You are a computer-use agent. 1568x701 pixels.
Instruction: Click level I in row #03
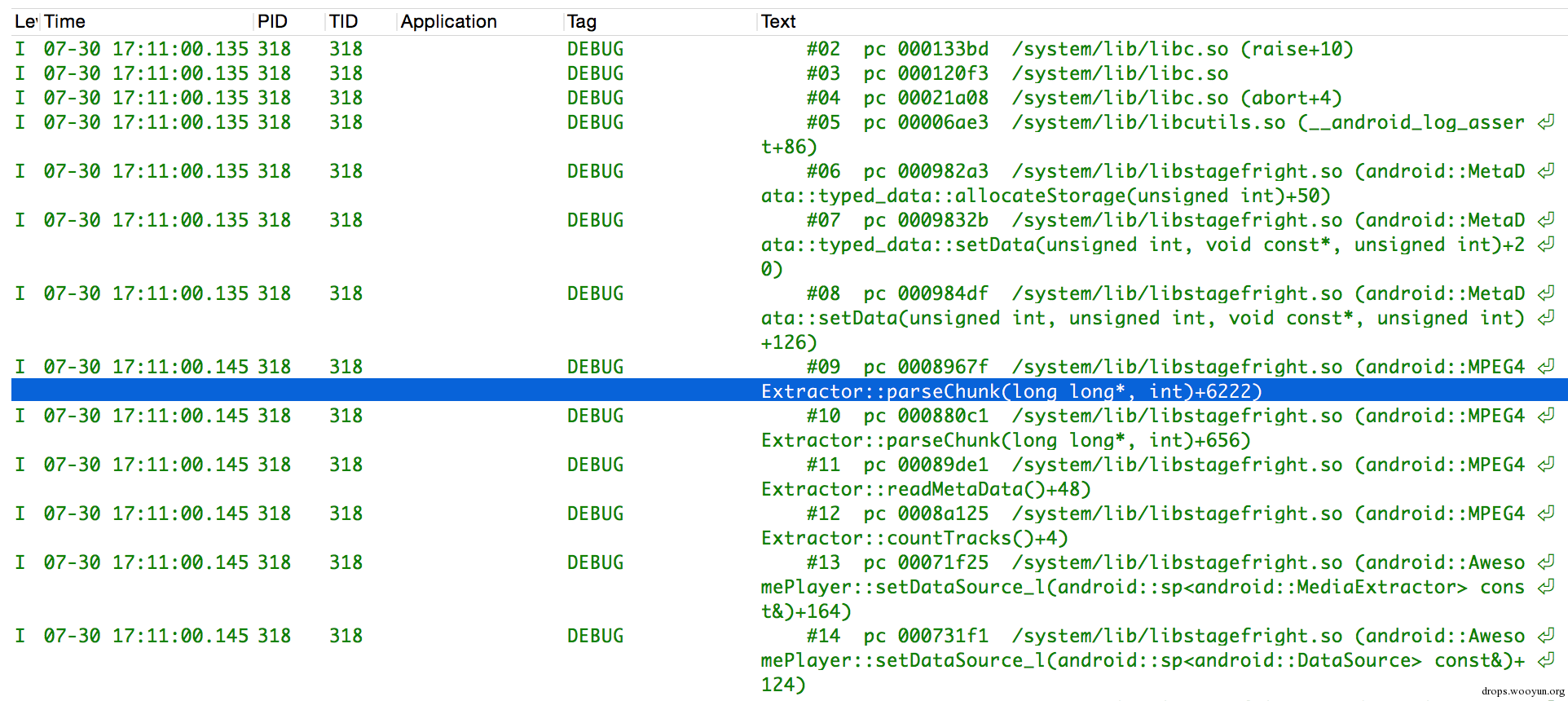tap(20, 73)
